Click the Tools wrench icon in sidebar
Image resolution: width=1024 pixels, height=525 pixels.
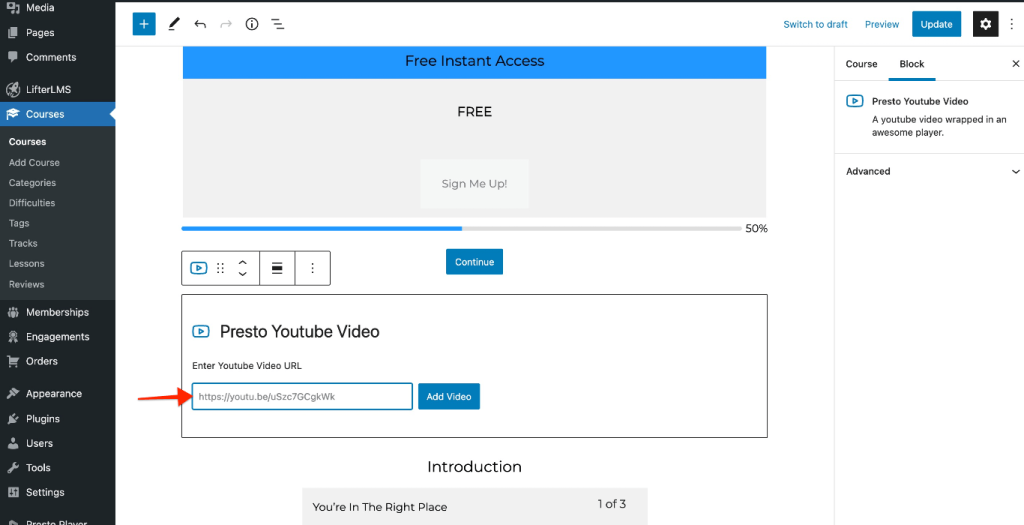click(x=12, y=468)
